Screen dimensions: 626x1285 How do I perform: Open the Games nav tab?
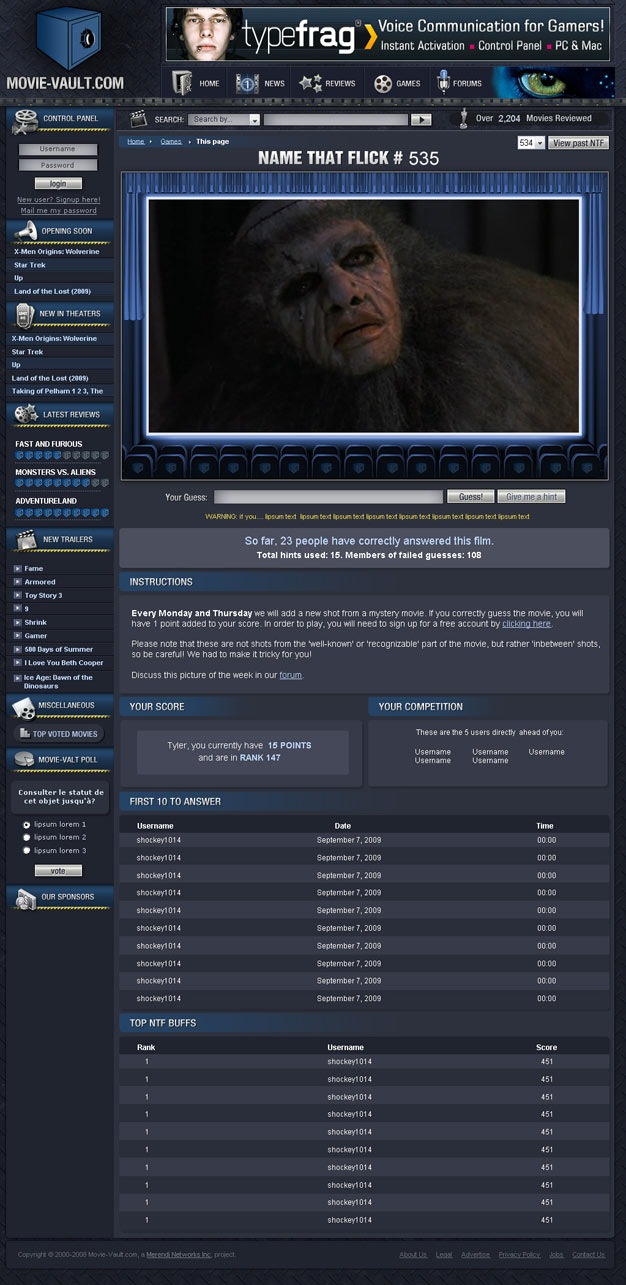click(398, 83)
